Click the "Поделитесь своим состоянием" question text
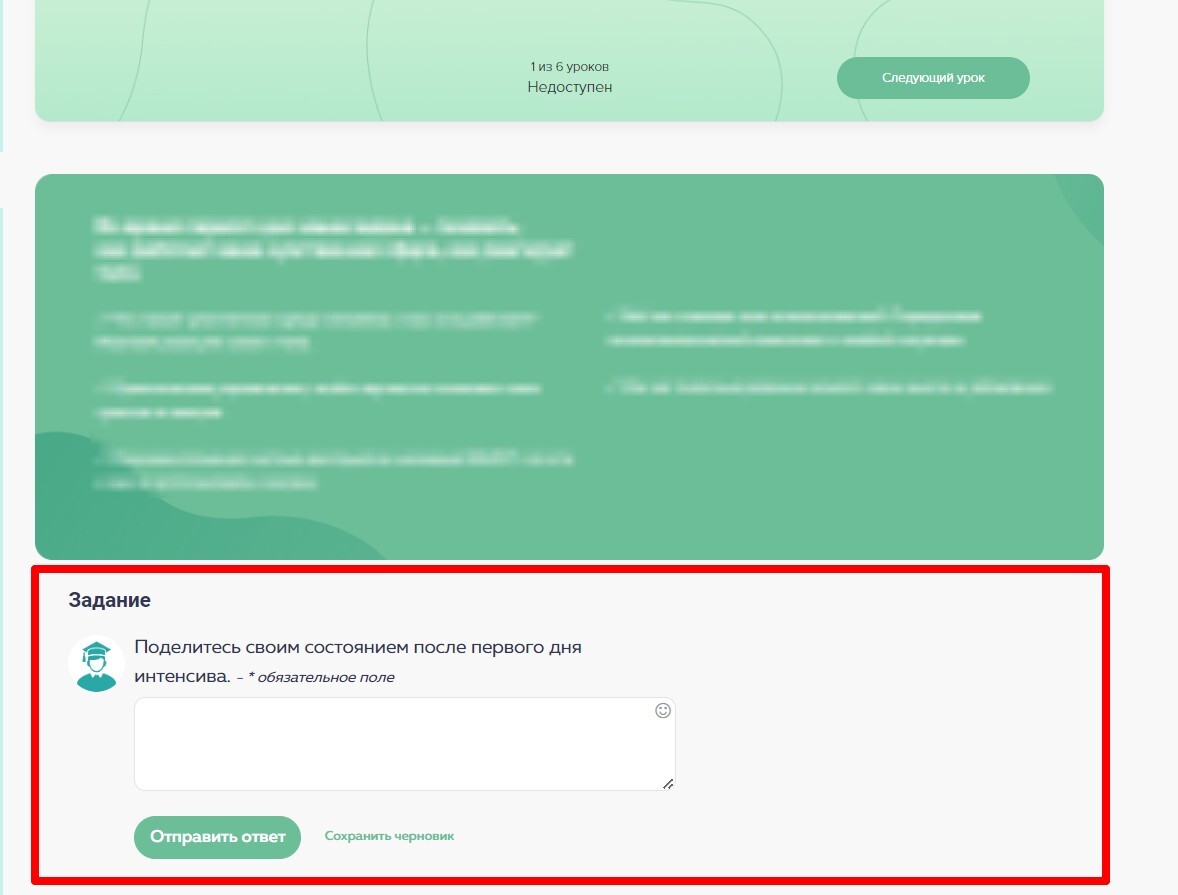 click(357, 647)
